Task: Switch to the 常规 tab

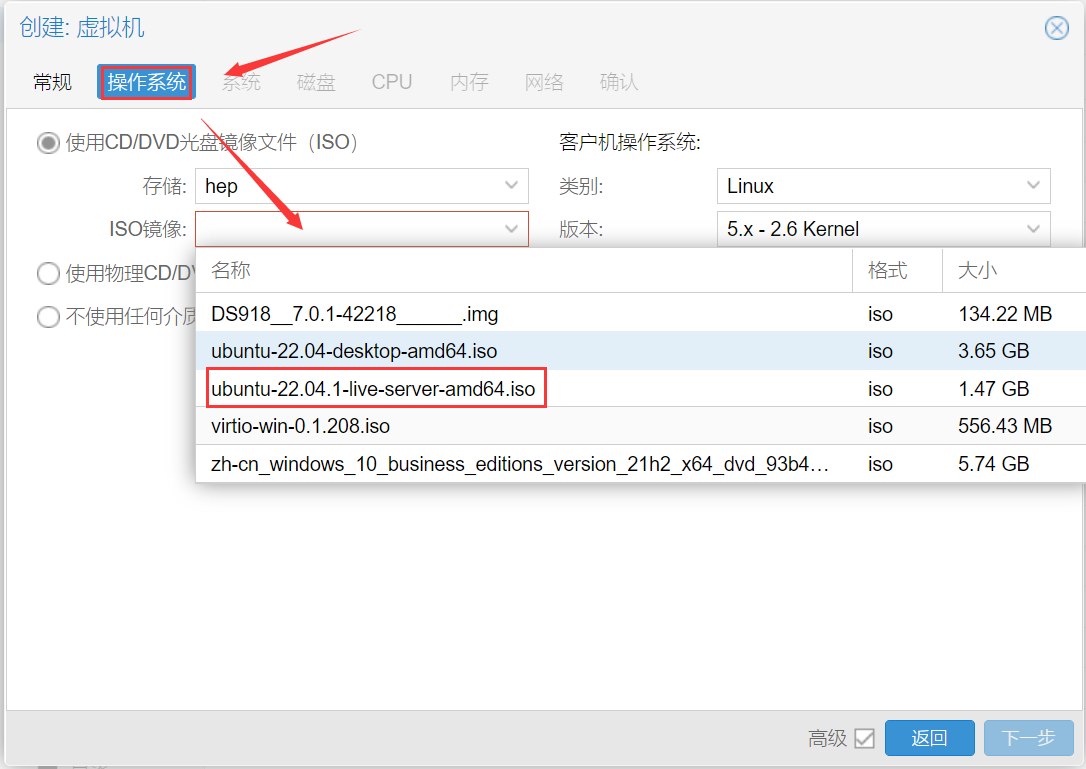Action: point(53,82)
